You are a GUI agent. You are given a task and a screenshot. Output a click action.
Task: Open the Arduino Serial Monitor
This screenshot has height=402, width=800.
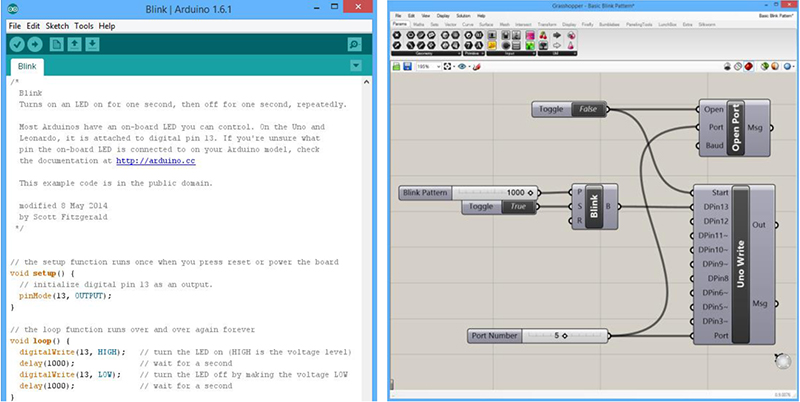[354, 45]
